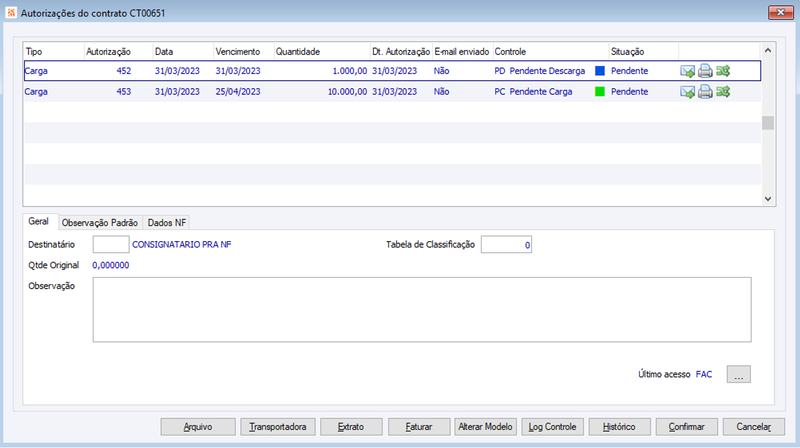
Task: Click green Pendente Carga color indicator
Action: [x=600, y=92]
